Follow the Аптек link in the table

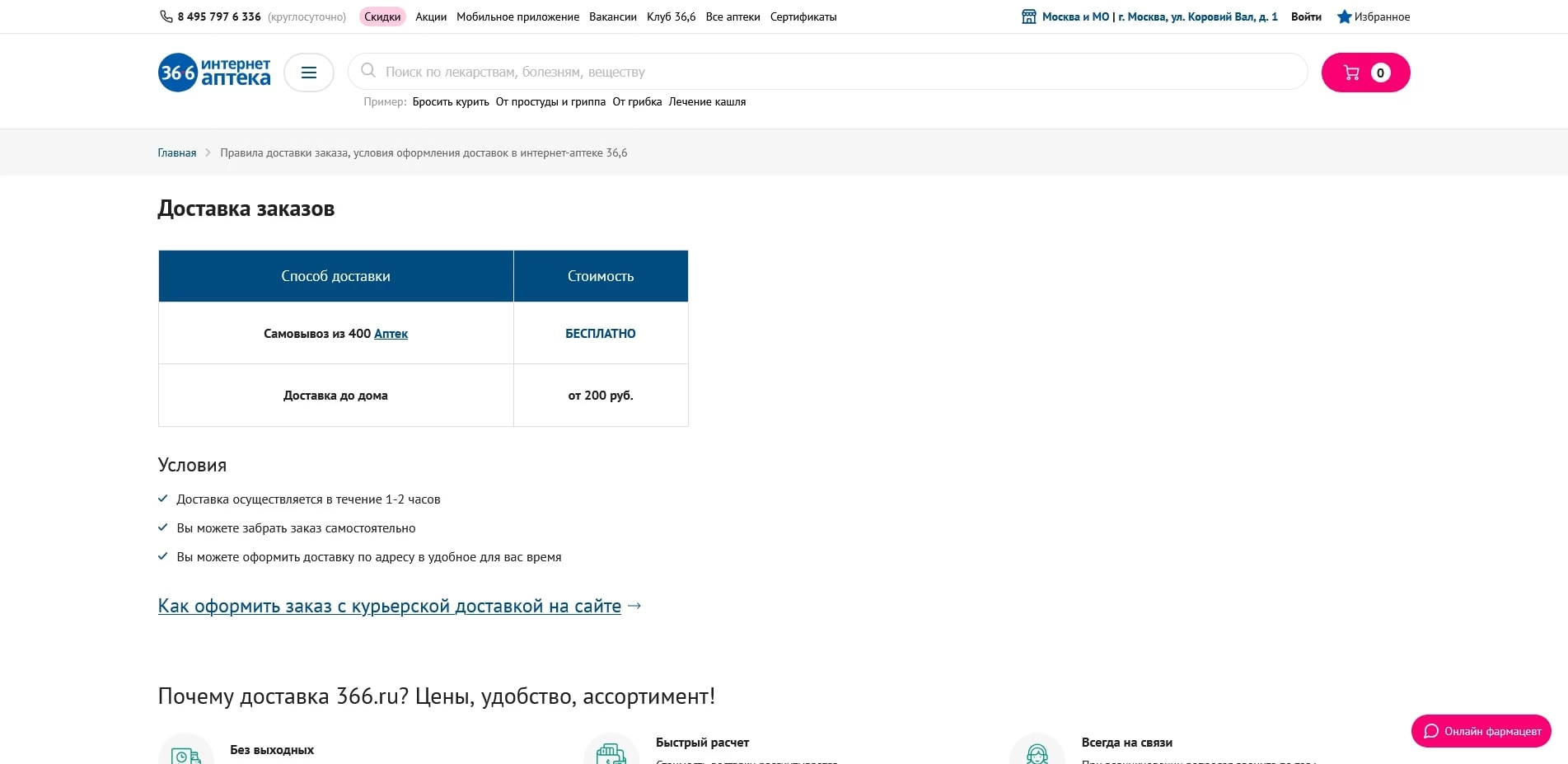[x=391, y=334]
